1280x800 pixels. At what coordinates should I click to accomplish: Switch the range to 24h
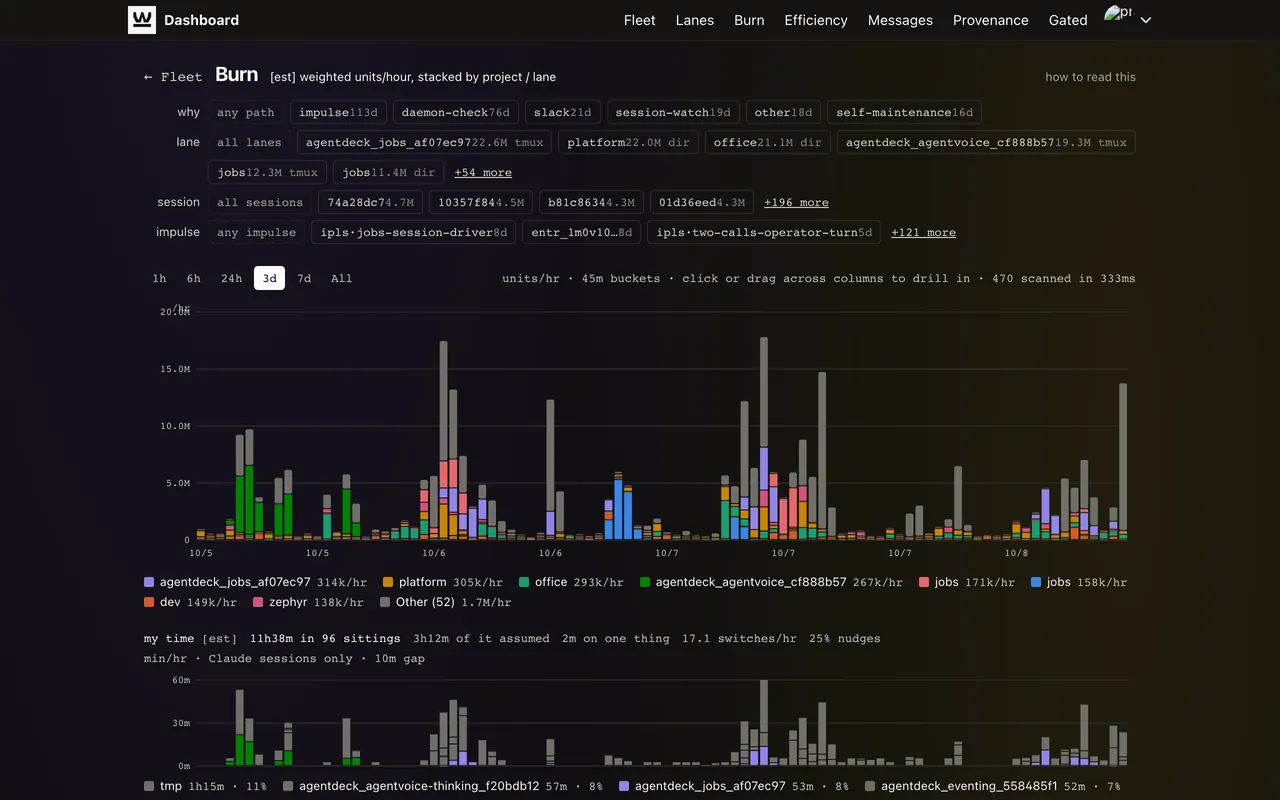[x=232, y=278]
